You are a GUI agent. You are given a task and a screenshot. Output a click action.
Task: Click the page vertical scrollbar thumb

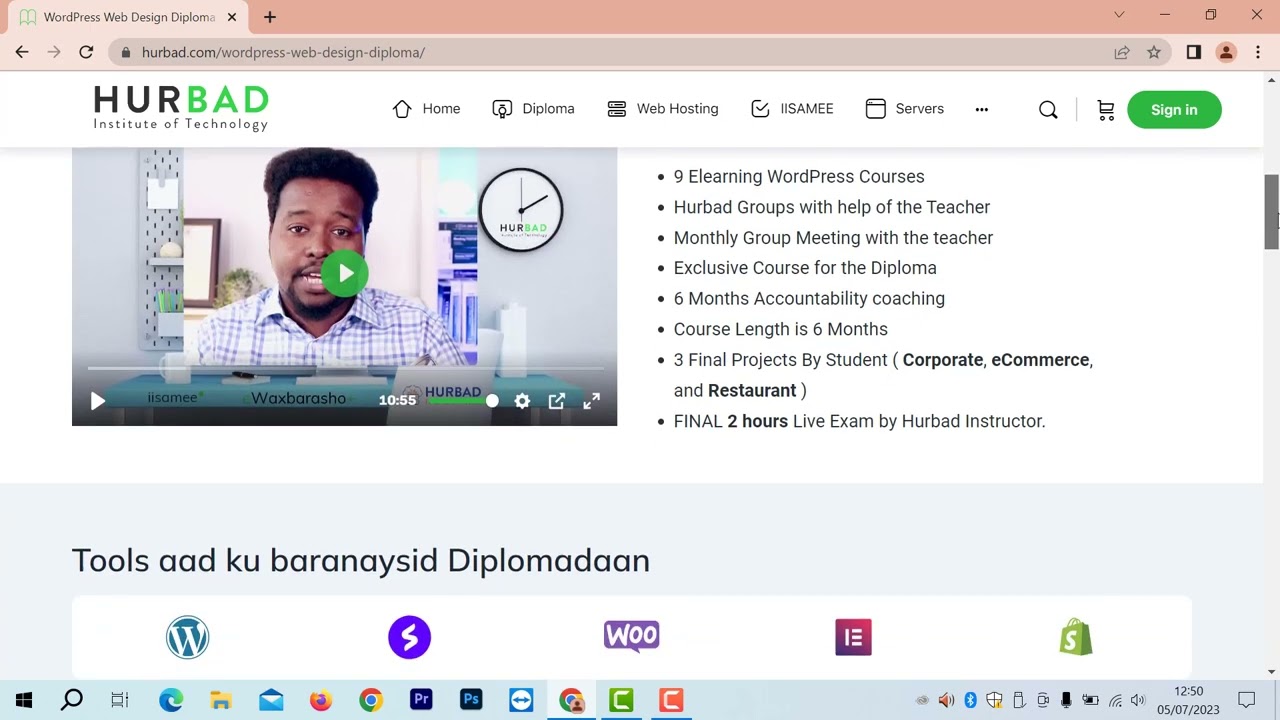pos(1272,212)
